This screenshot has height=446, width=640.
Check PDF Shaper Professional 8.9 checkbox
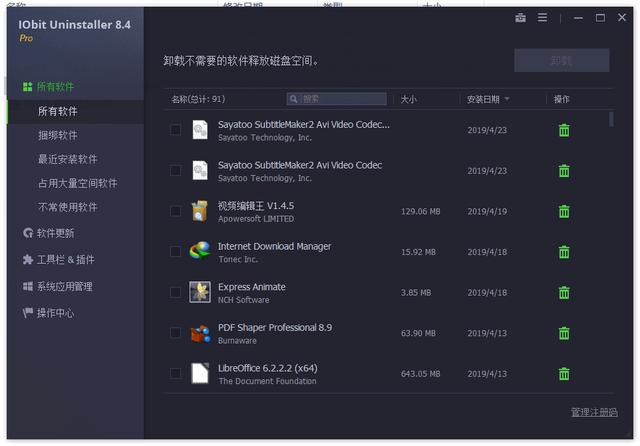176,333
